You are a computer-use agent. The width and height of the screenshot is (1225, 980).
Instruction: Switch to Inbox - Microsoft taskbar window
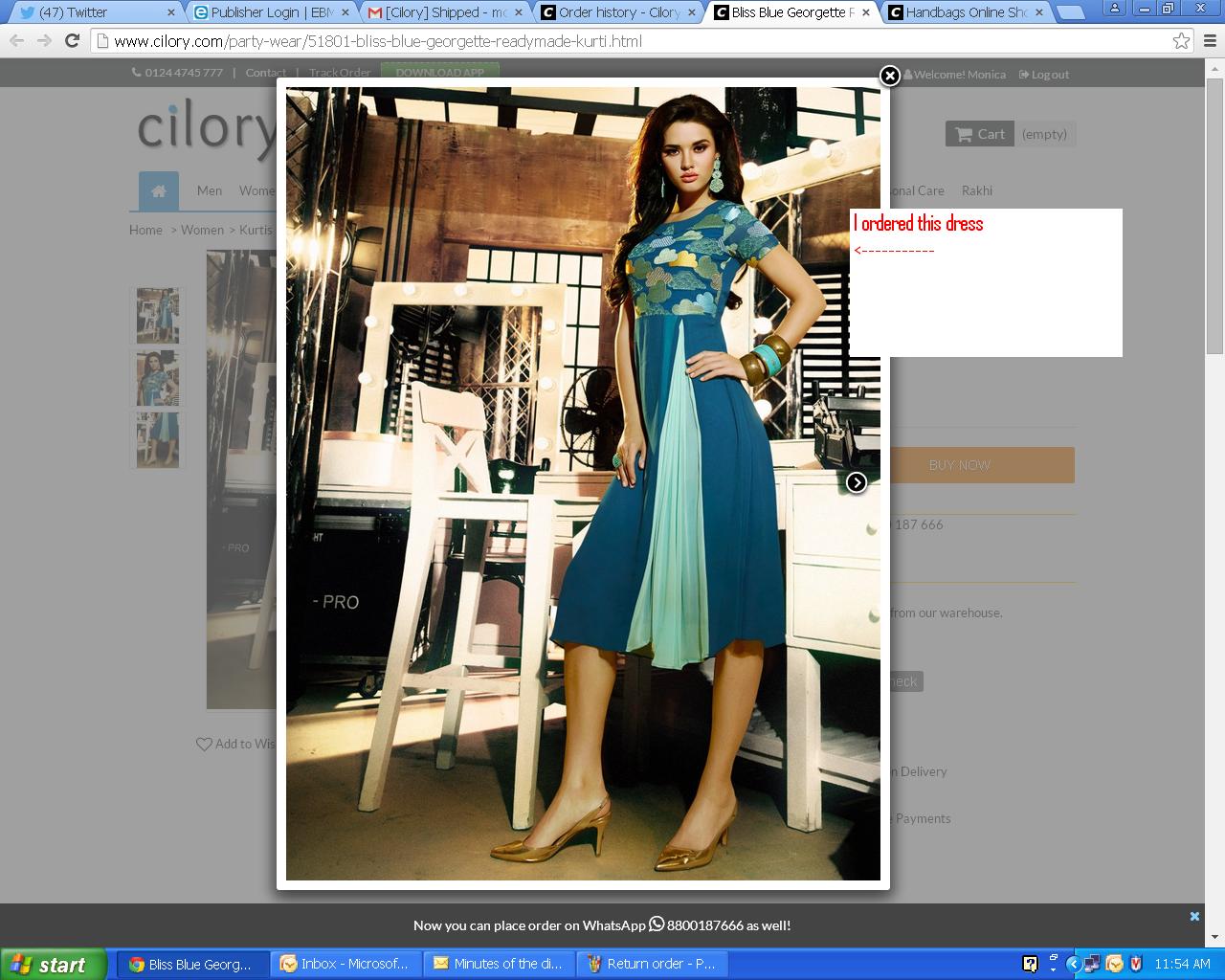[x=345, y=964]
